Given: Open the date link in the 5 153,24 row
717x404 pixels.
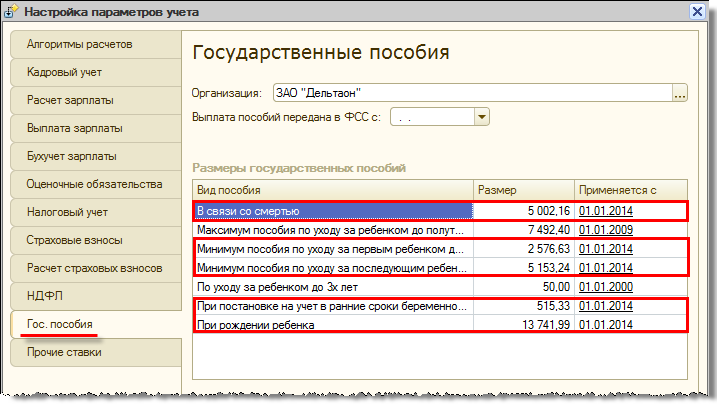Looking at the screenshot, I should coord(606,268).
